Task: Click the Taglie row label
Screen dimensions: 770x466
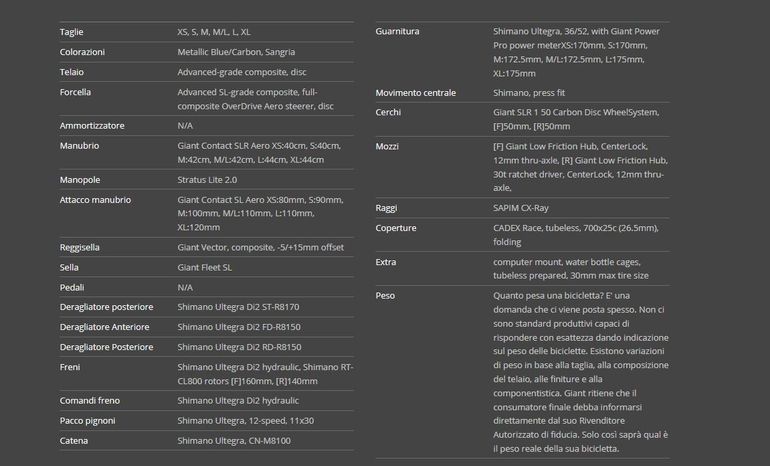Action: 71,32
